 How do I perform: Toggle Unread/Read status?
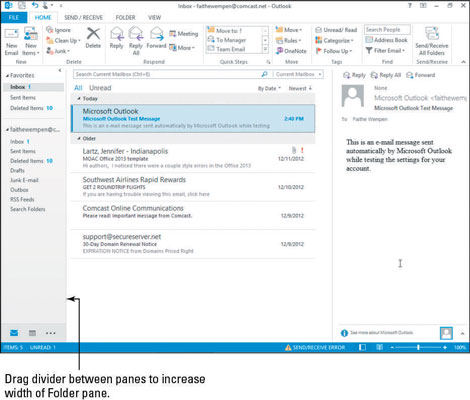click(x=336, y=30)
